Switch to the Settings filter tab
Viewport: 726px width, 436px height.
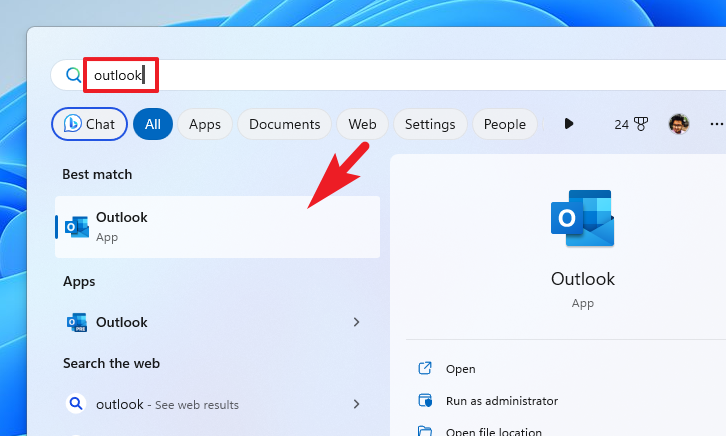(430, 124)
